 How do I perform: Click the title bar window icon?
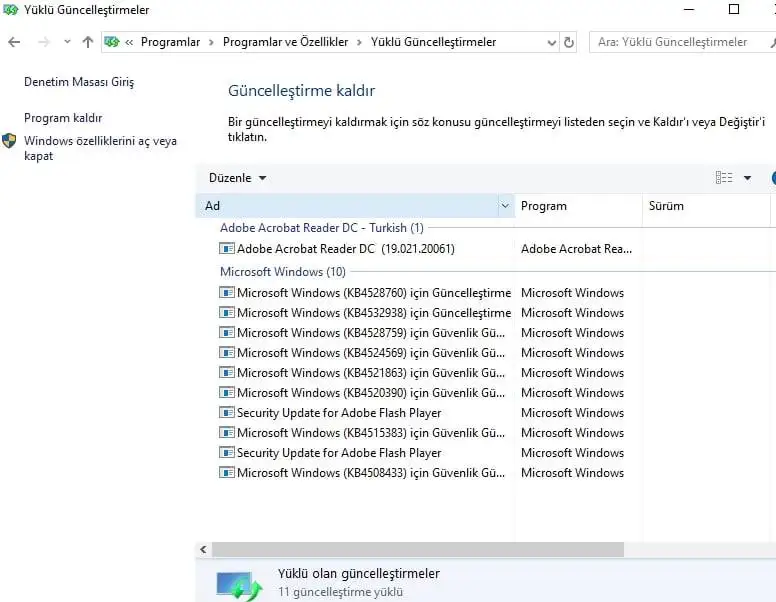10,10
